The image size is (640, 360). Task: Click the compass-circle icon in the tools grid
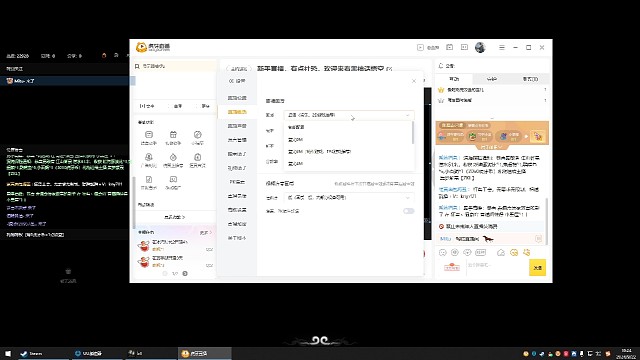[x=198, y=135]
